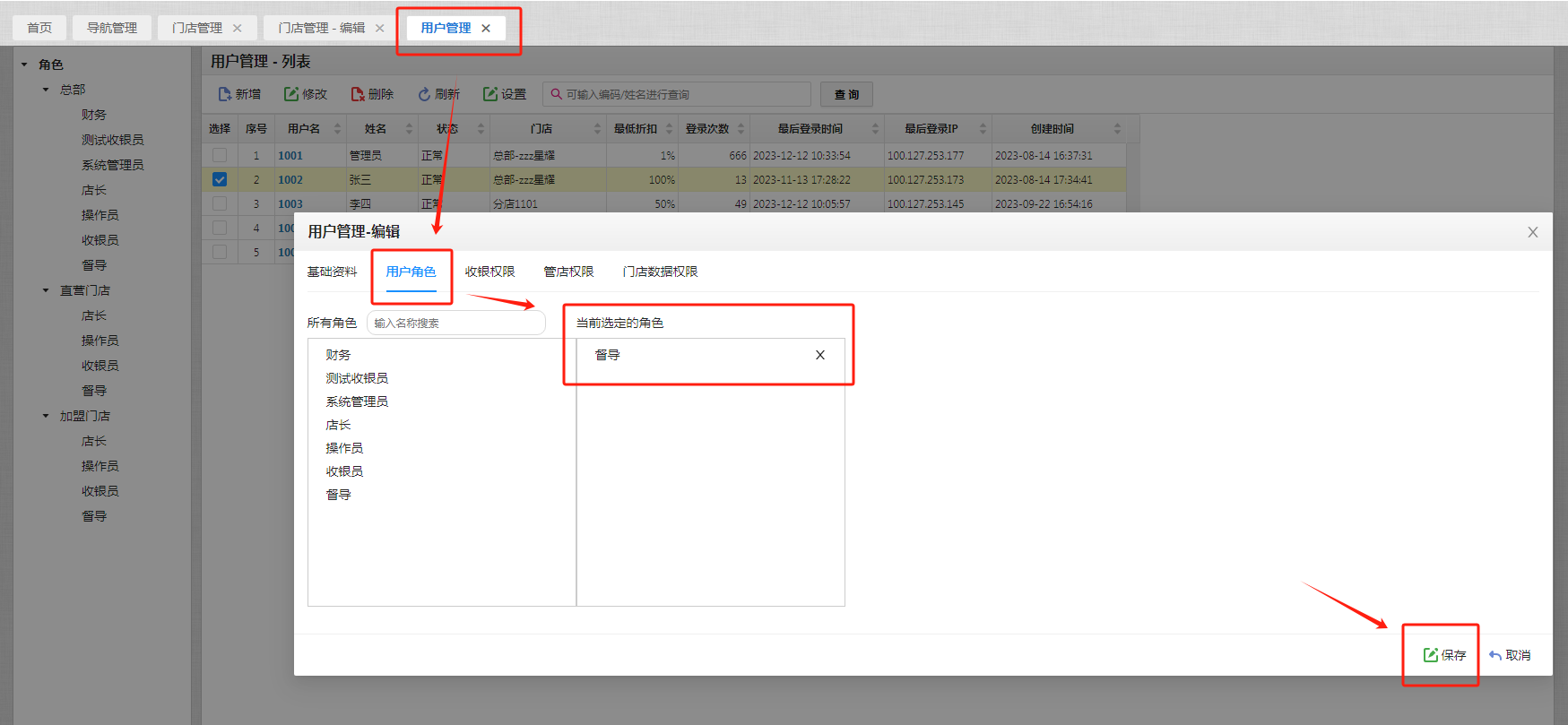The image size is (1568, 725).
Task: Choose 店长 in the all-roles list
Action: point(339,425)
